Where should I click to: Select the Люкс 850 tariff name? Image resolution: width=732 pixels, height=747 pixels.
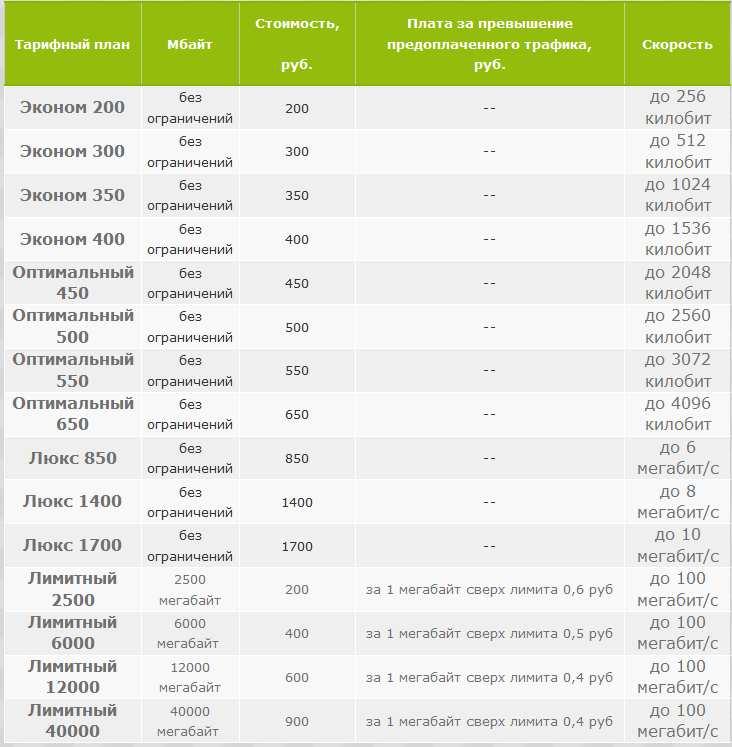72,458
